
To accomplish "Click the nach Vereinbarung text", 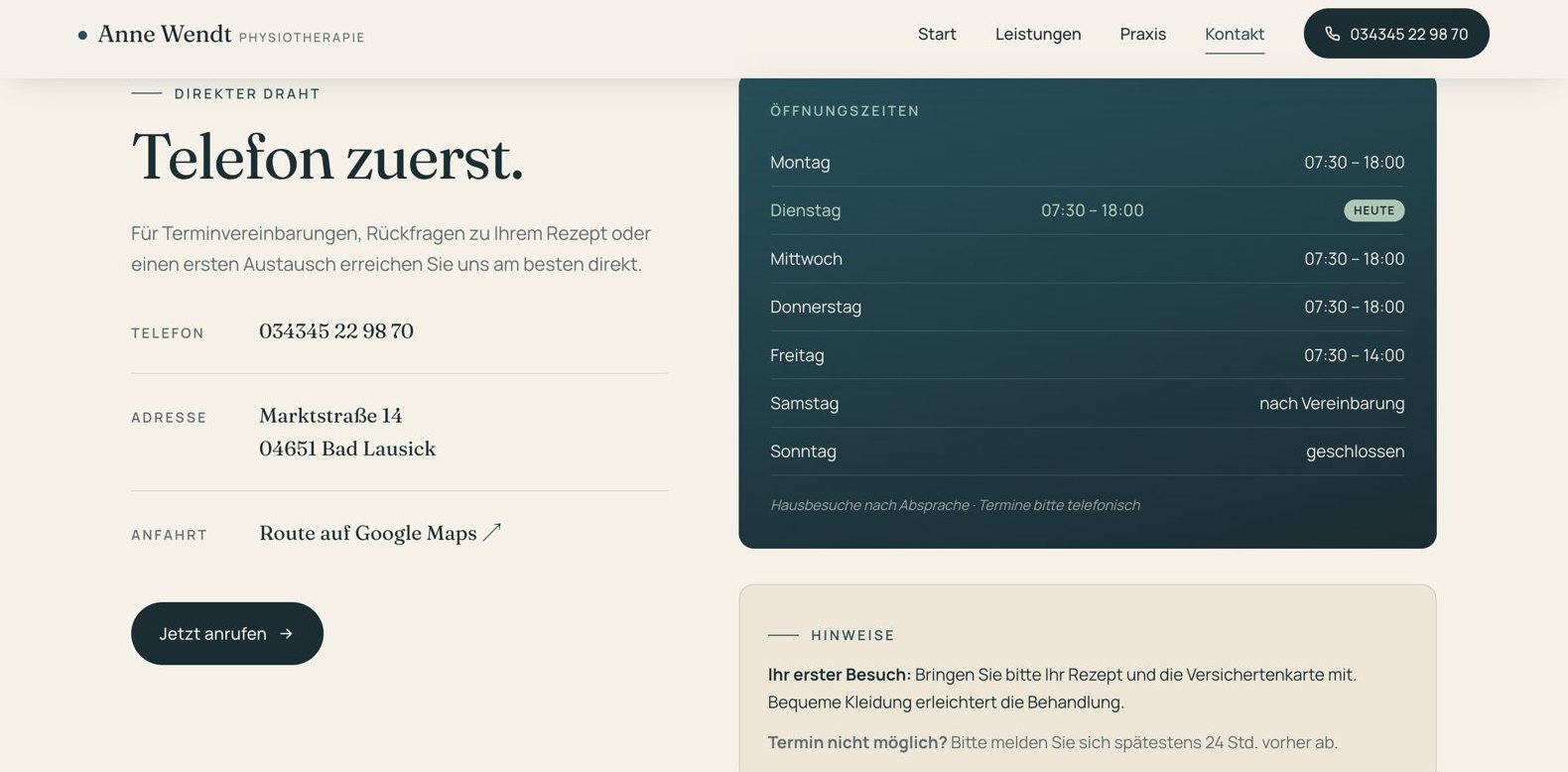I will (x=1332, y=403).
